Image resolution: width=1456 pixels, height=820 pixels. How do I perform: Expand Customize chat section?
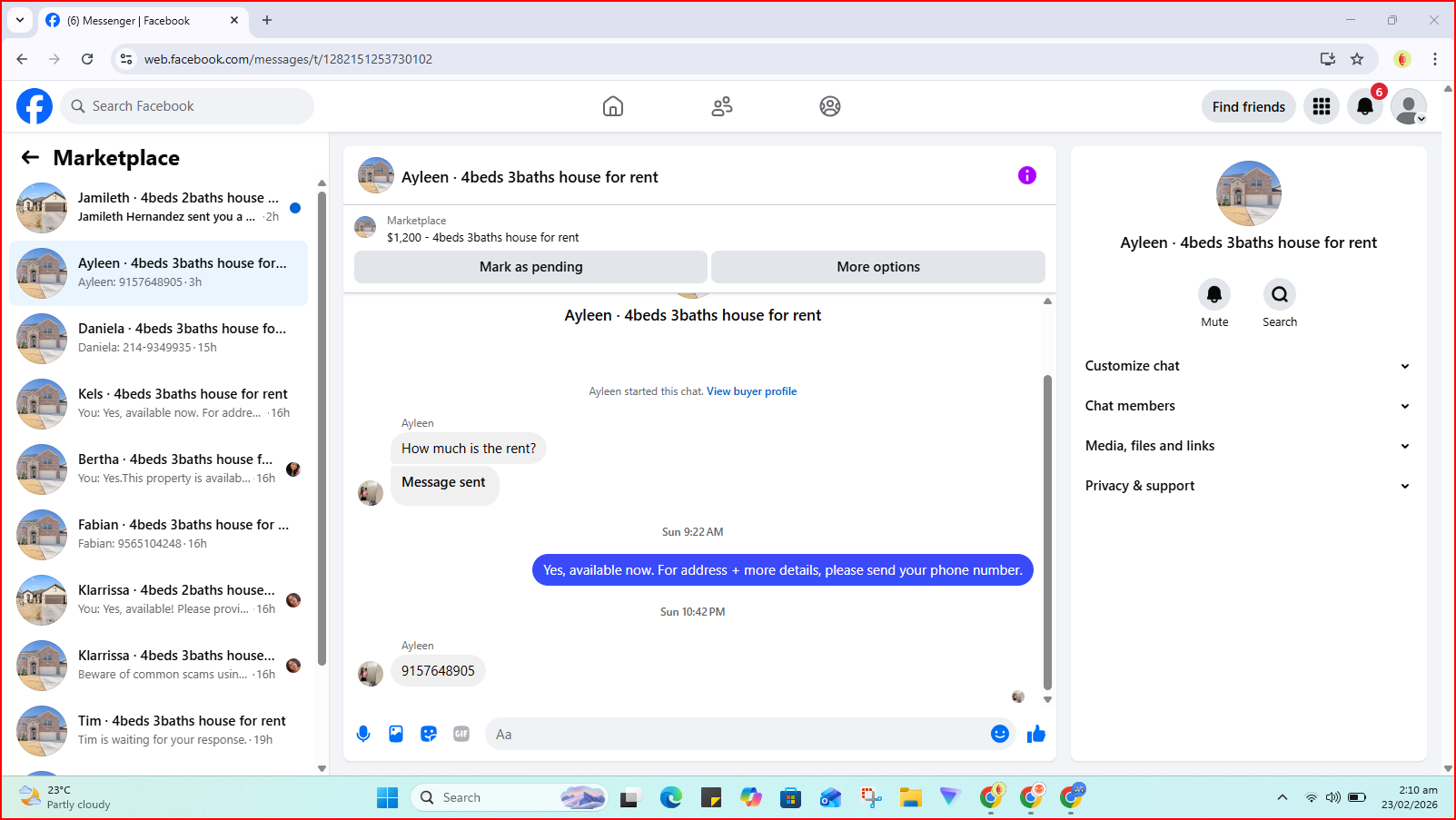point(1248,366)
